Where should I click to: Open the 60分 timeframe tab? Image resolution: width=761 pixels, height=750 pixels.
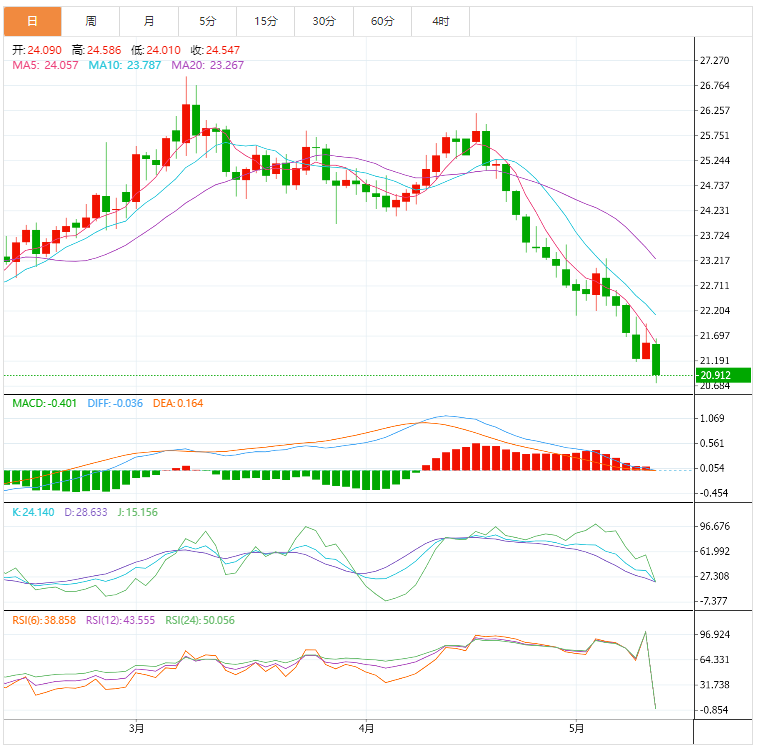[x=382, y=21]
